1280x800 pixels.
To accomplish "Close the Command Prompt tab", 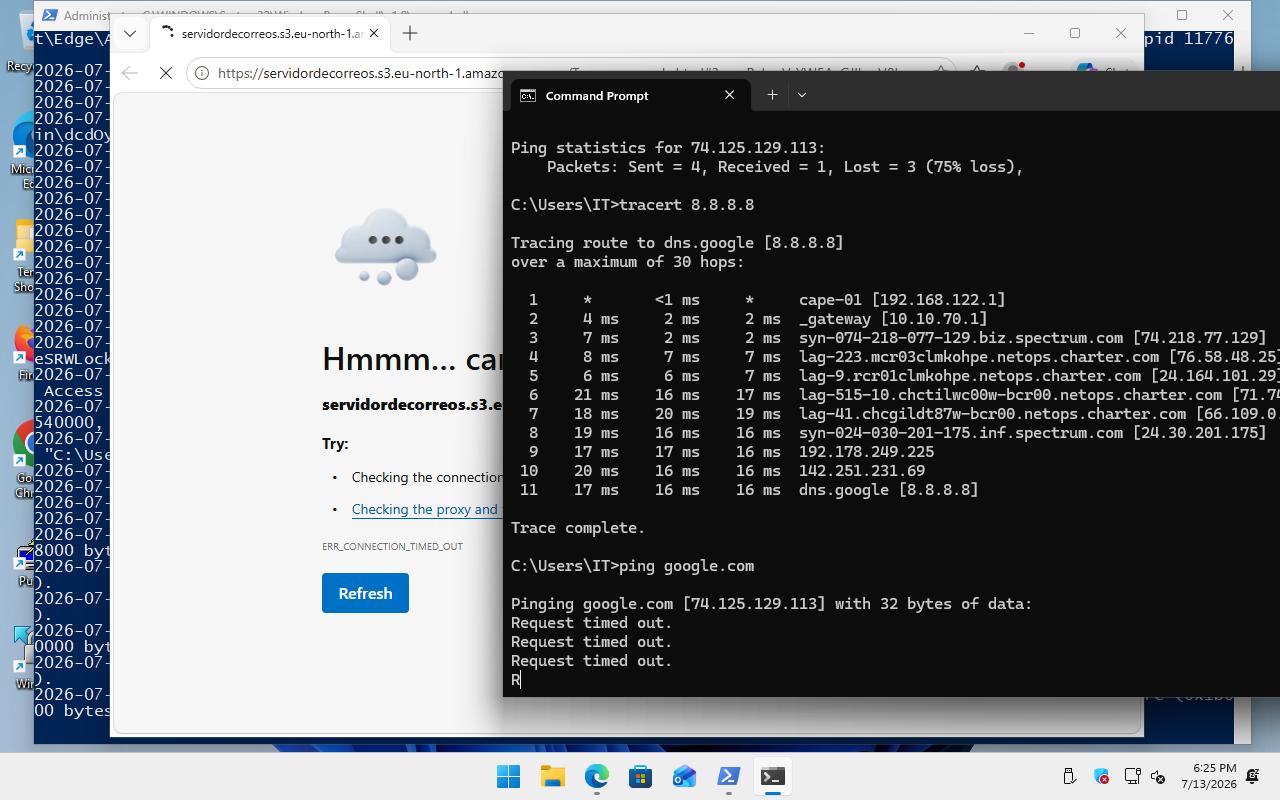I will click(729, 95).
